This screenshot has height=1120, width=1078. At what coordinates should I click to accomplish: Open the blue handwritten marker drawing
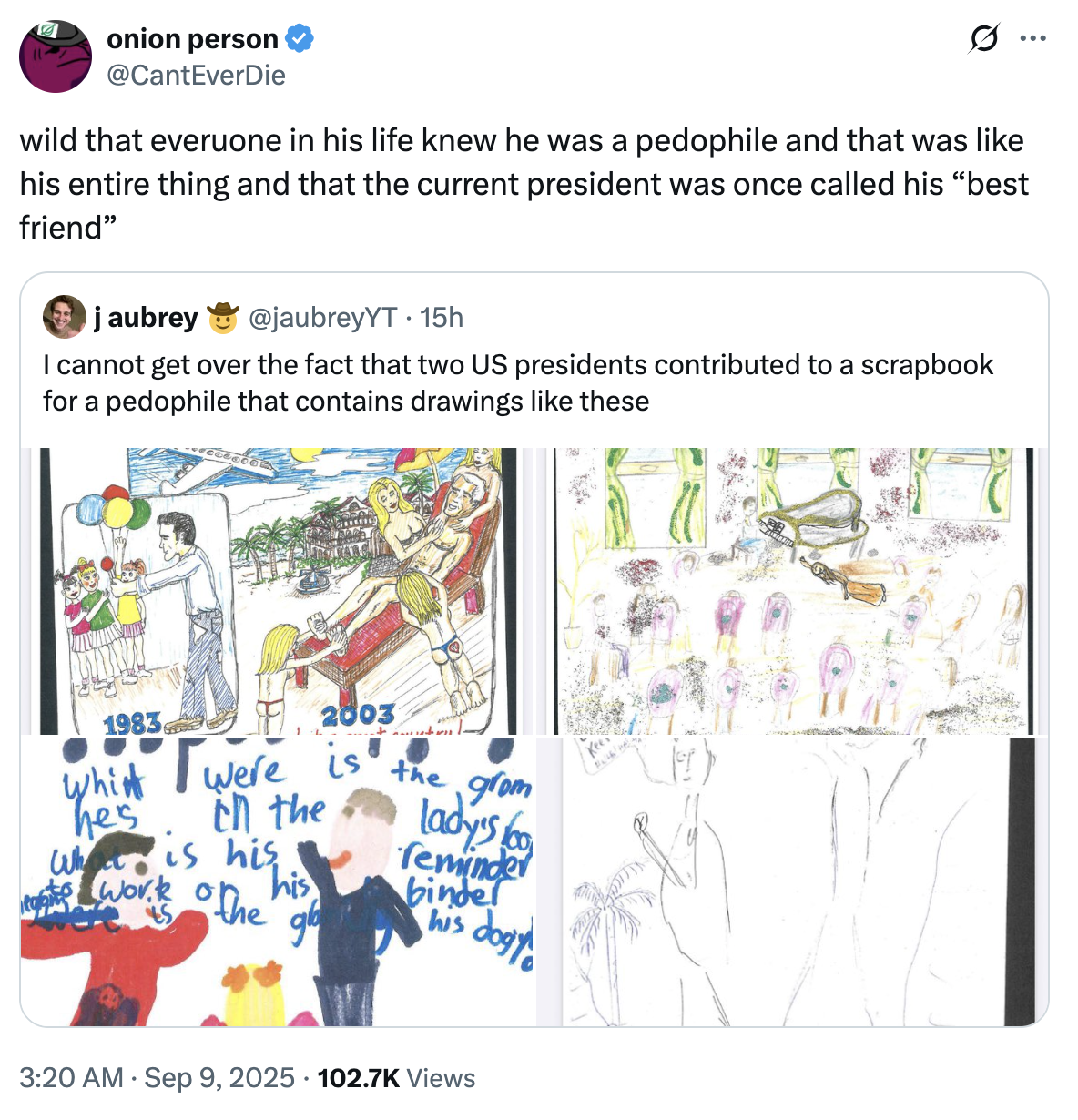(277, 881)
